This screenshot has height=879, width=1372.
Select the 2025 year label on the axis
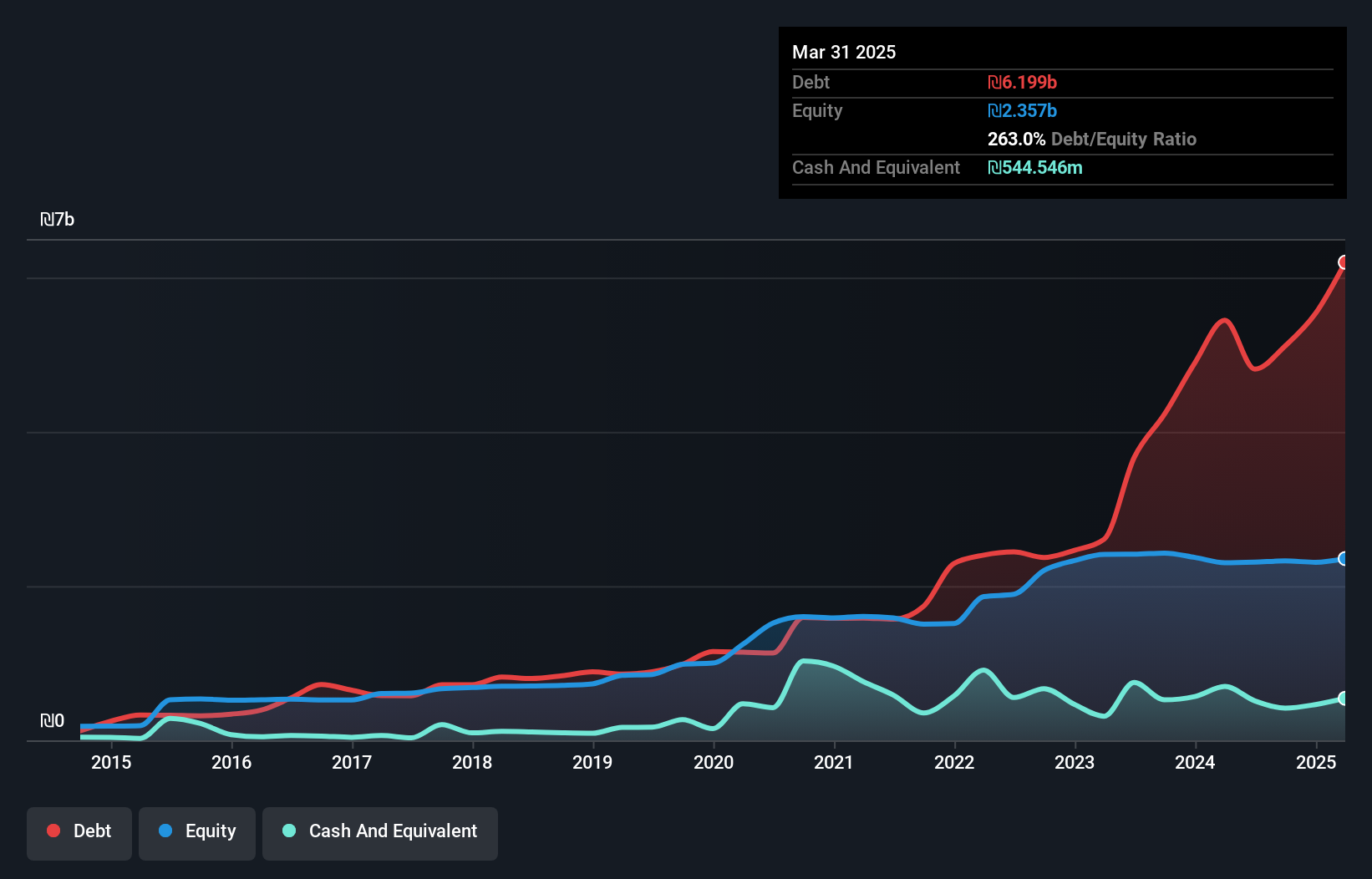1316,762
